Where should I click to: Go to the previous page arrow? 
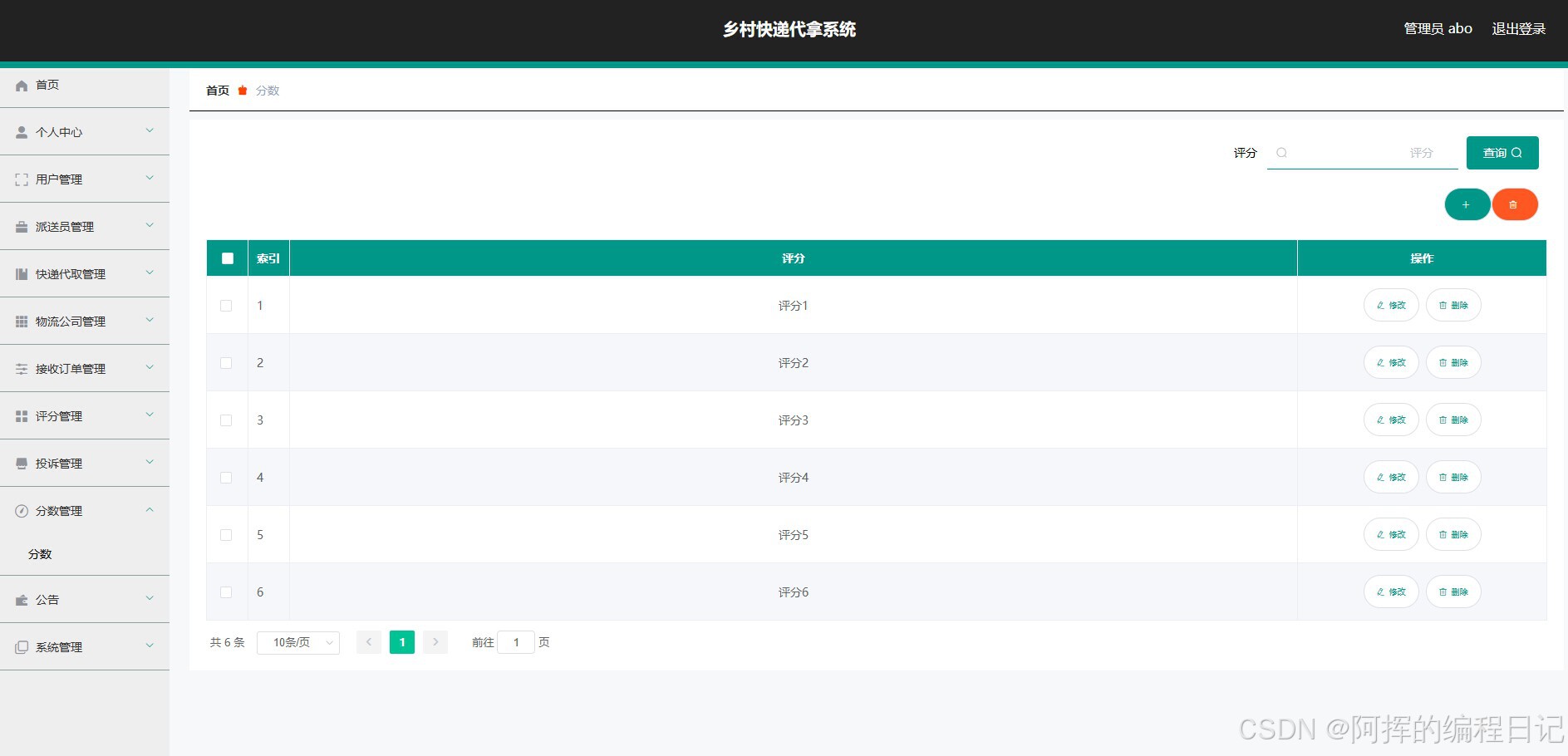pyautogui.click(x=369, y=642)
